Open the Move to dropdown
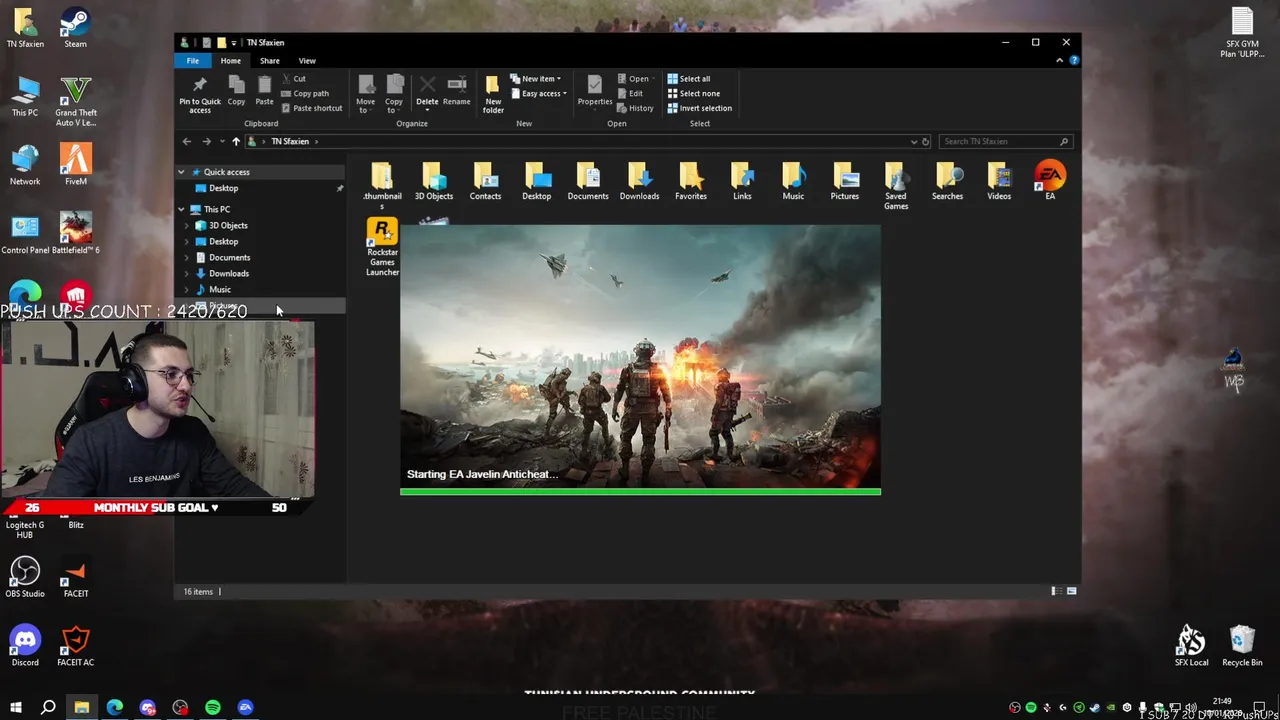 pos(365,94)
